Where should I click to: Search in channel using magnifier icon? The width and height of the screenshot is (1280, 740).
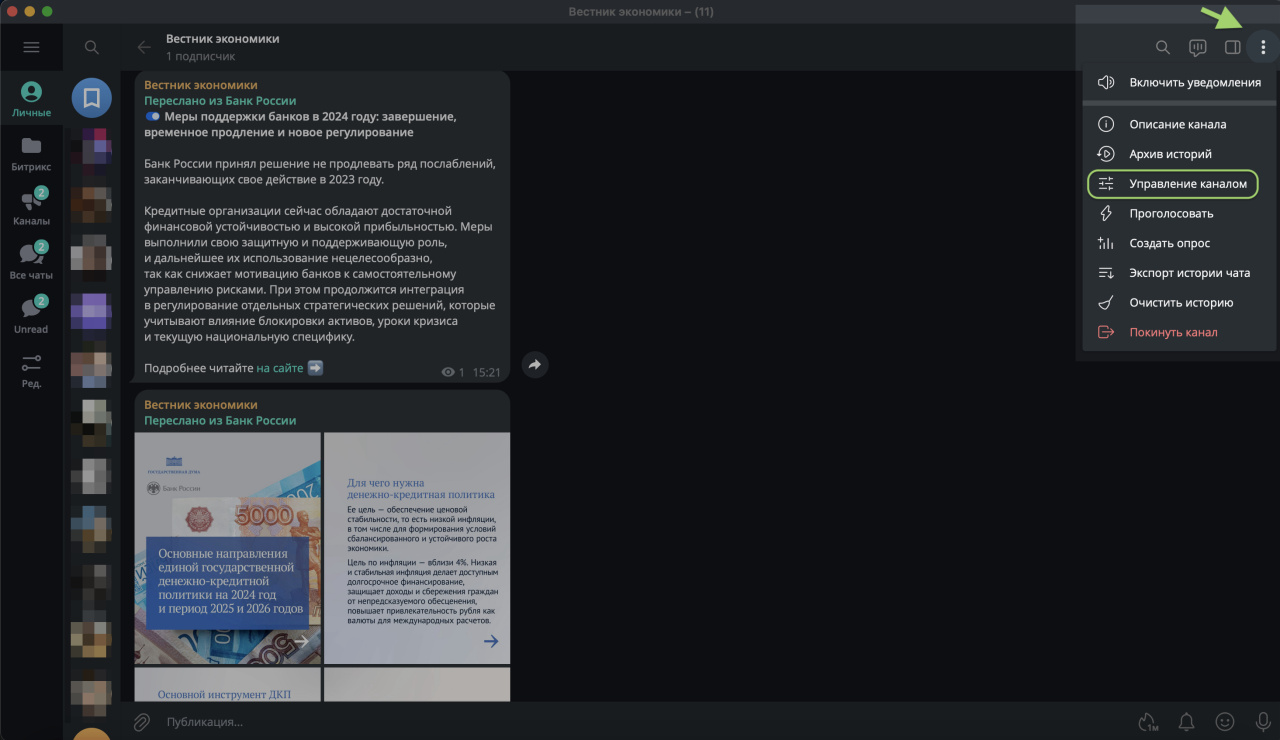click(x=1163, y=47)
